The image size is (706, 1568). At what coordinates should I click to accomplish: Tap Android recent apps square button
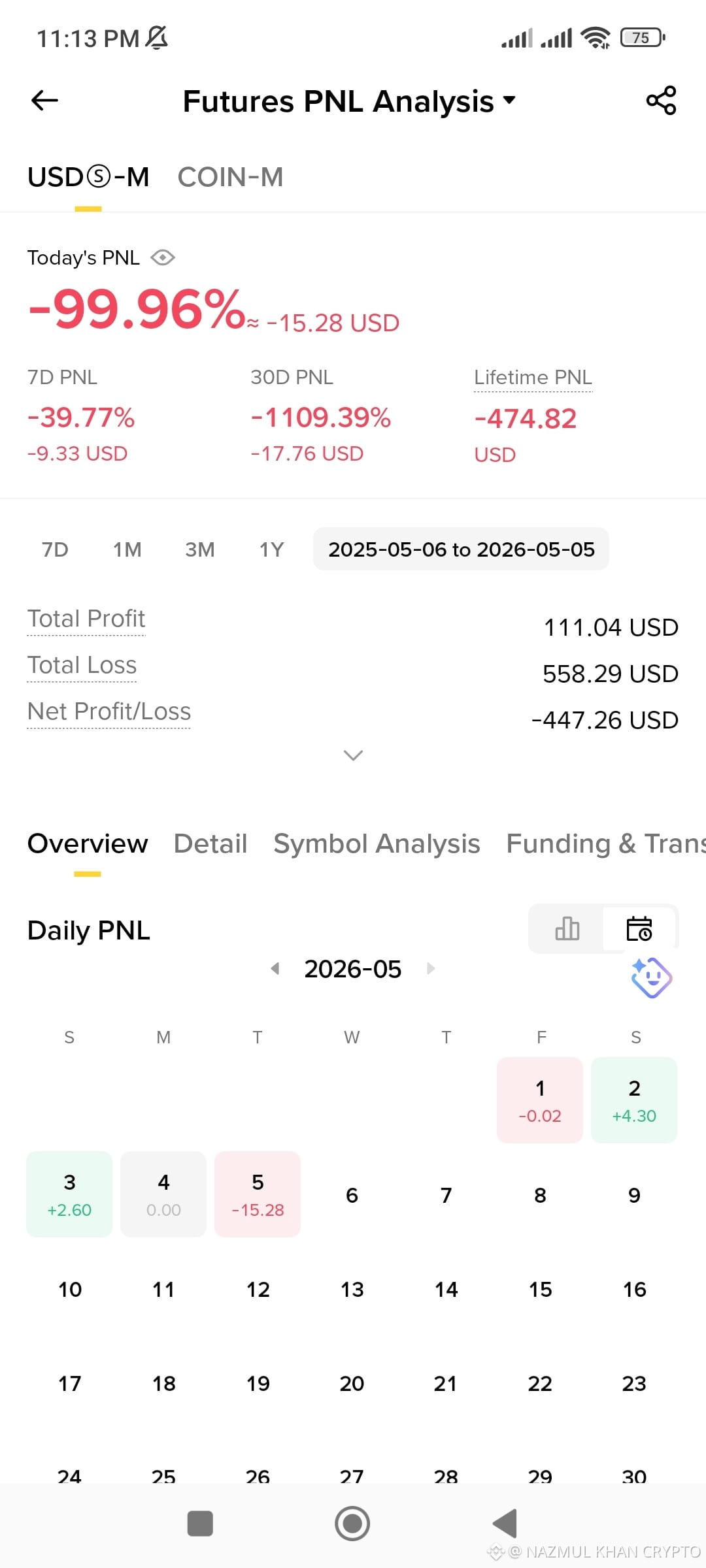pos(200,1524)
